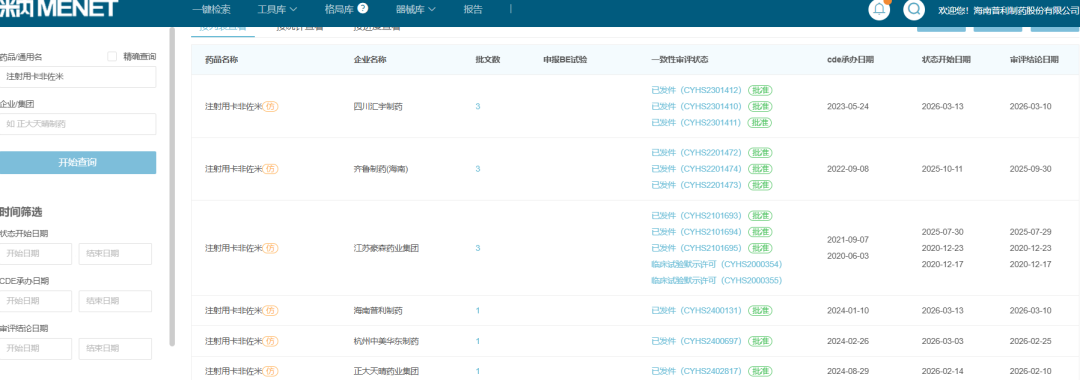The image size is (1080, 380).
Task: Open link 已发件 (CYHS2301412)
Action: point(696,90)
